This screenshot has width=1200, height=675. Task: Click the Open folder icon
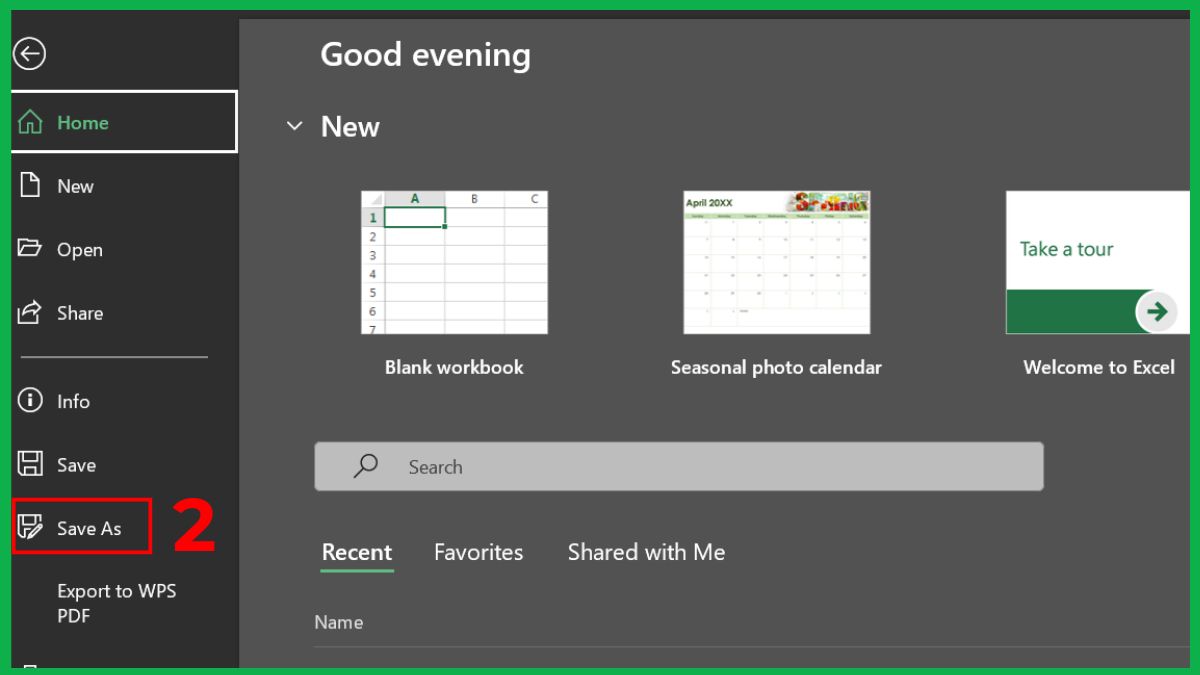[31, 249]
